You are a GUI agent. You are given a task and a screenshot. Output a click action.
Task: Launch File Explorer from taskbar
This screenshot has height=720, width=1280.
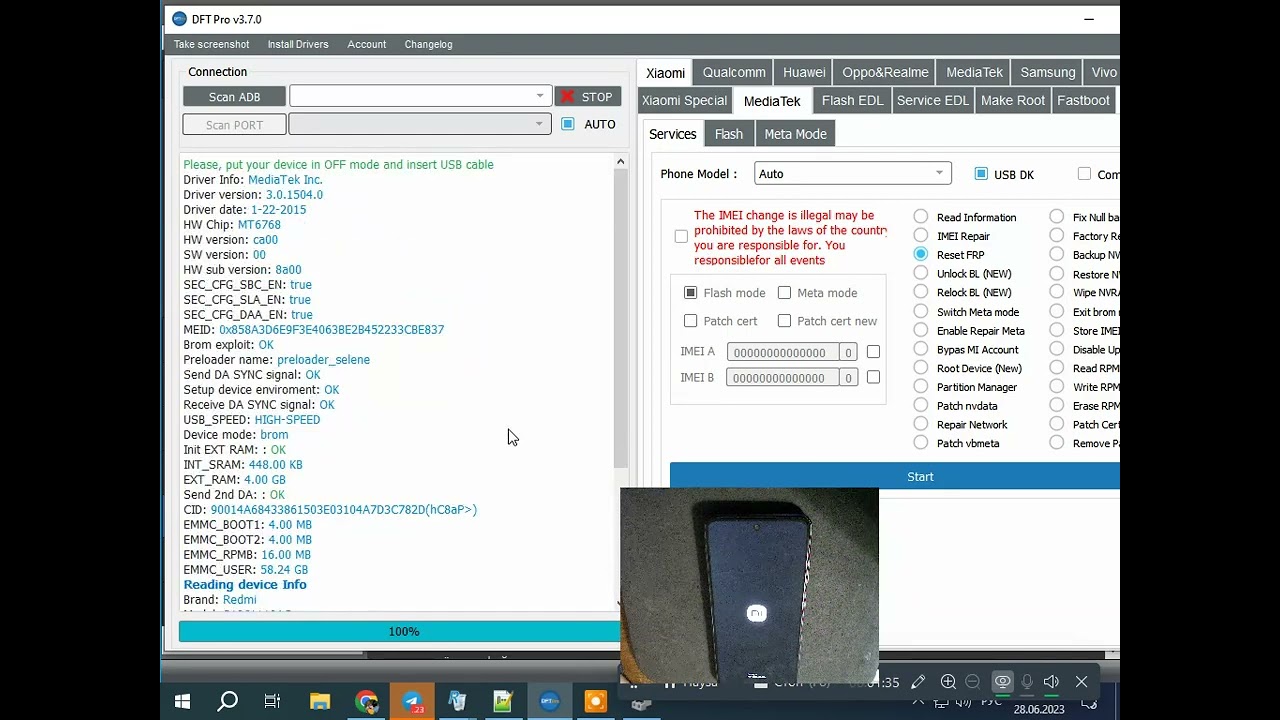coord(319,702)
